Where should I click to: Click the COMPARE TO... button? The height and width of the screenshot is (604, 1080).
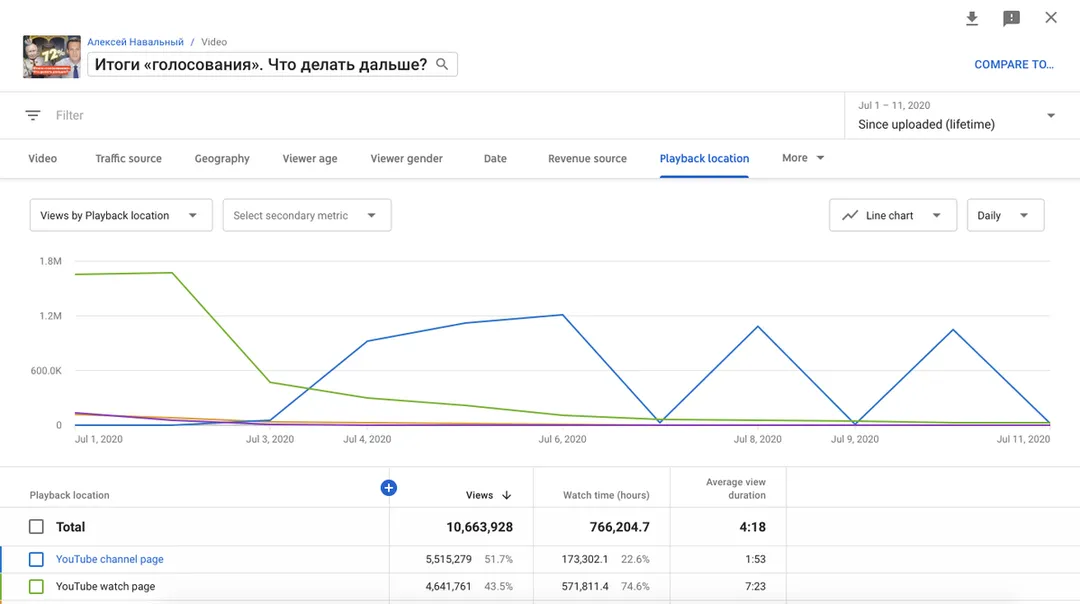(1014, 65)
